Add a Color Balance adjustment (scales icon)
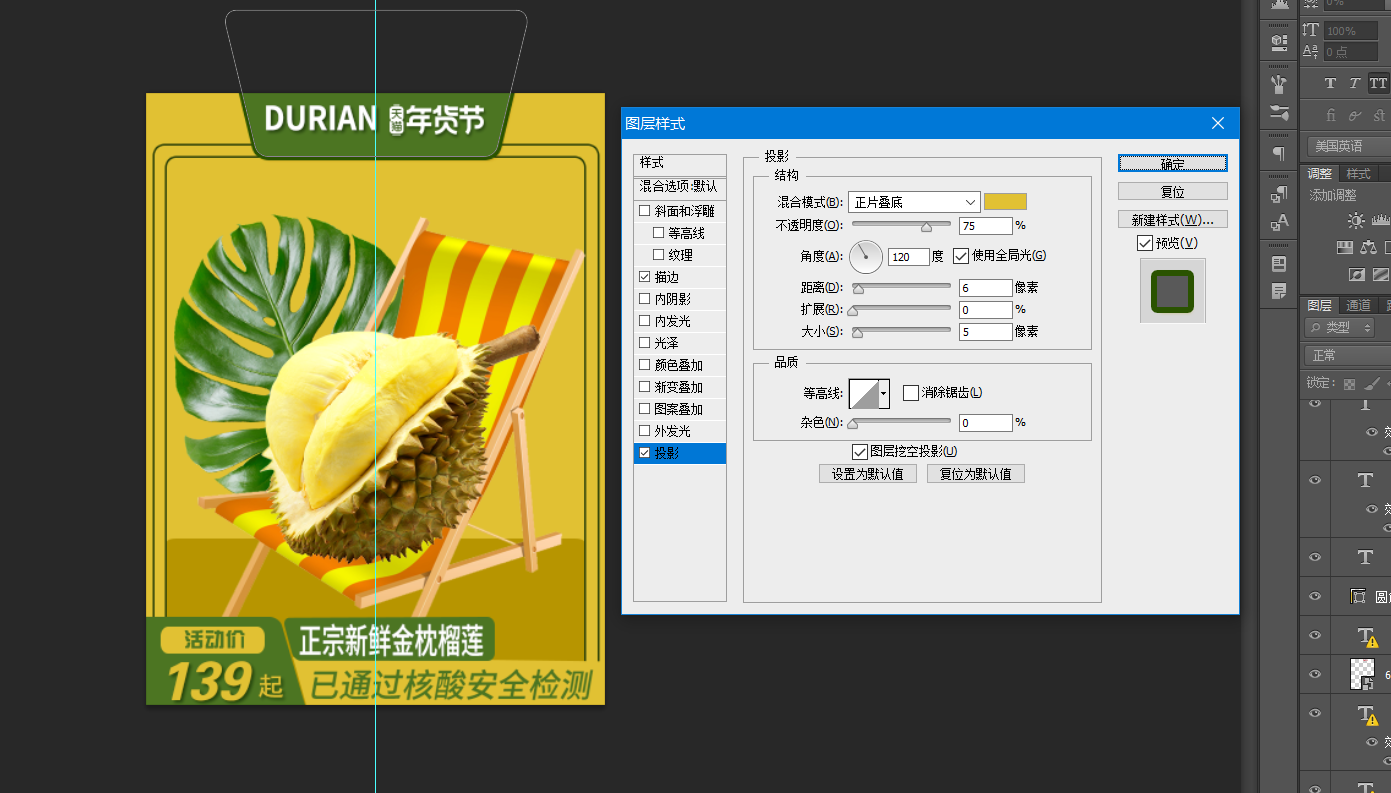Screen dimensions: 1391x793 tap(1369, 247)
